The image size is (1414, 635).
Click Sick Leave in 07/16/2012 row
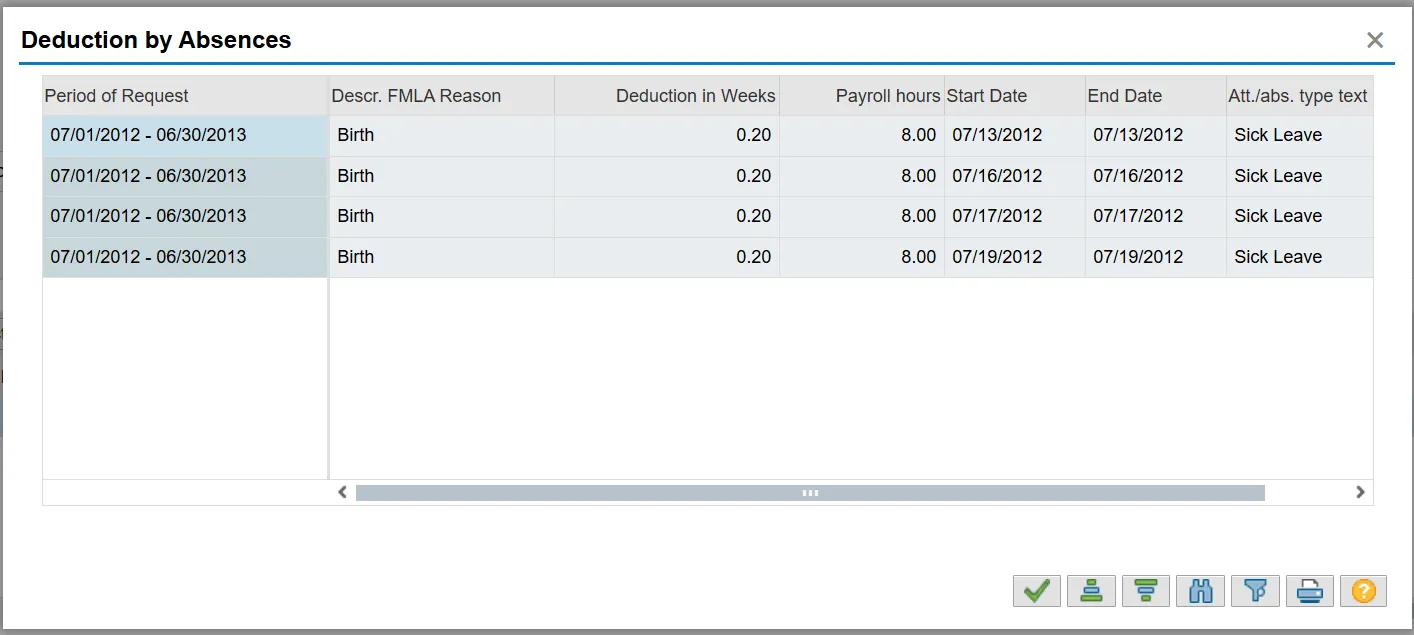coord(1300,176)
